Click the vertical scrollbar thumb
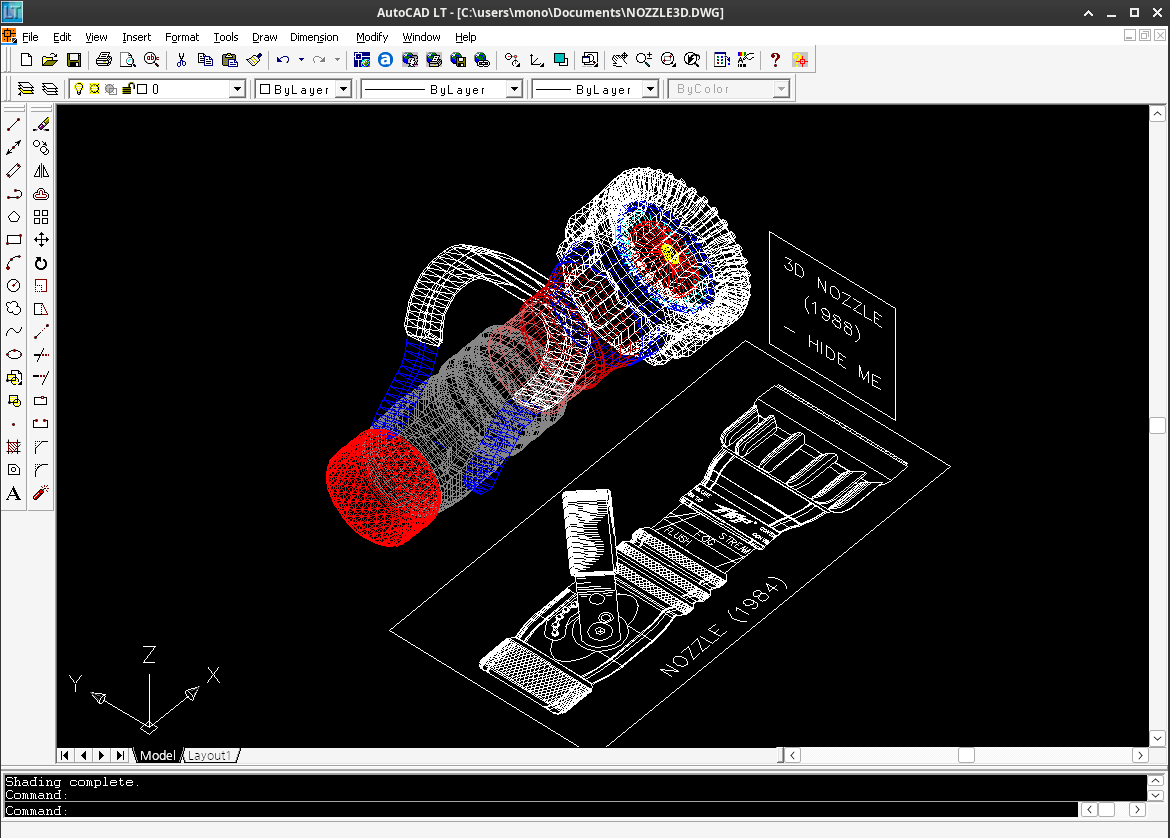 click(x=1157, y=425)
